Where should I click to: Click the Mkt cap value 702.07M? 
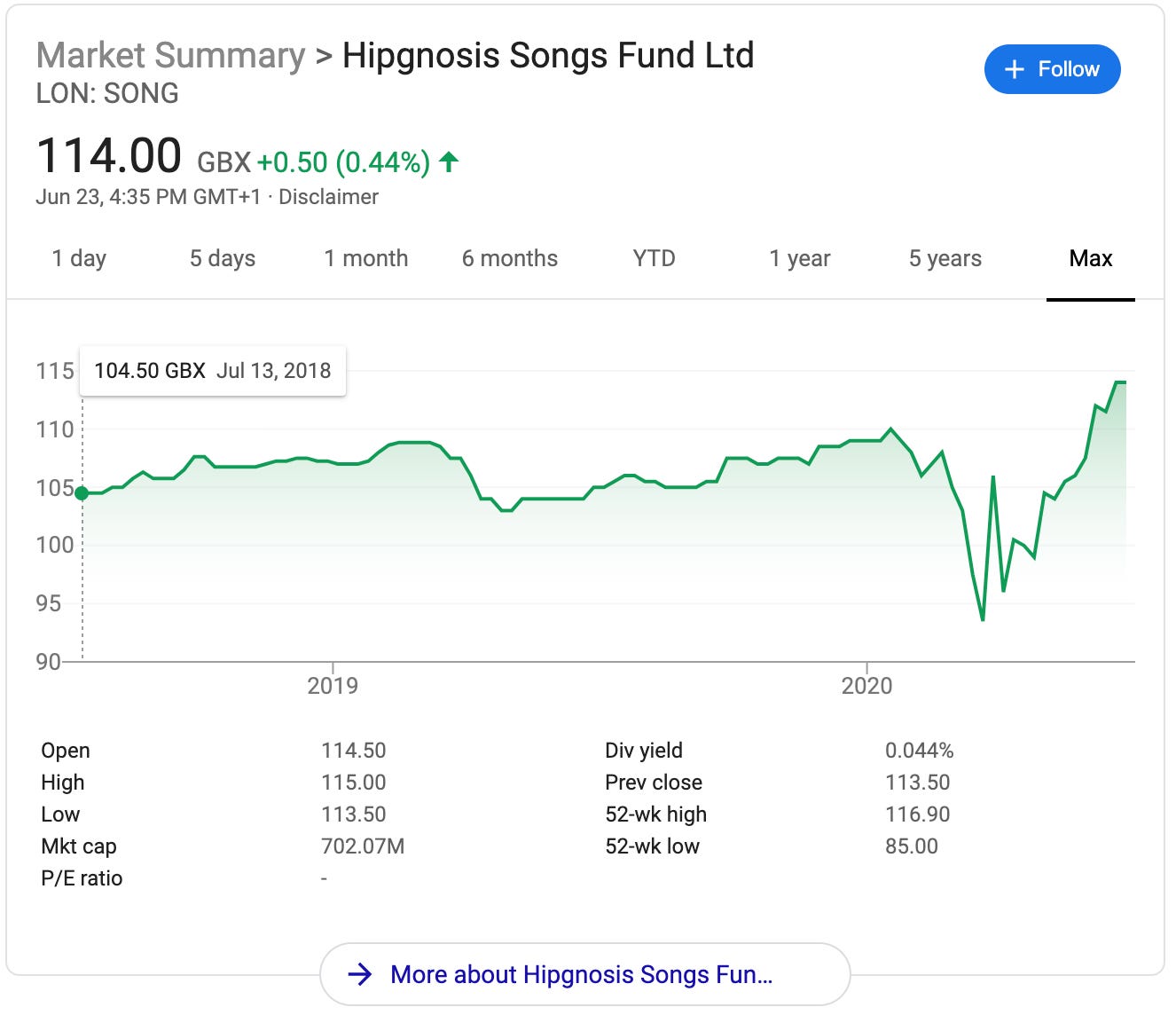point(363,846)
